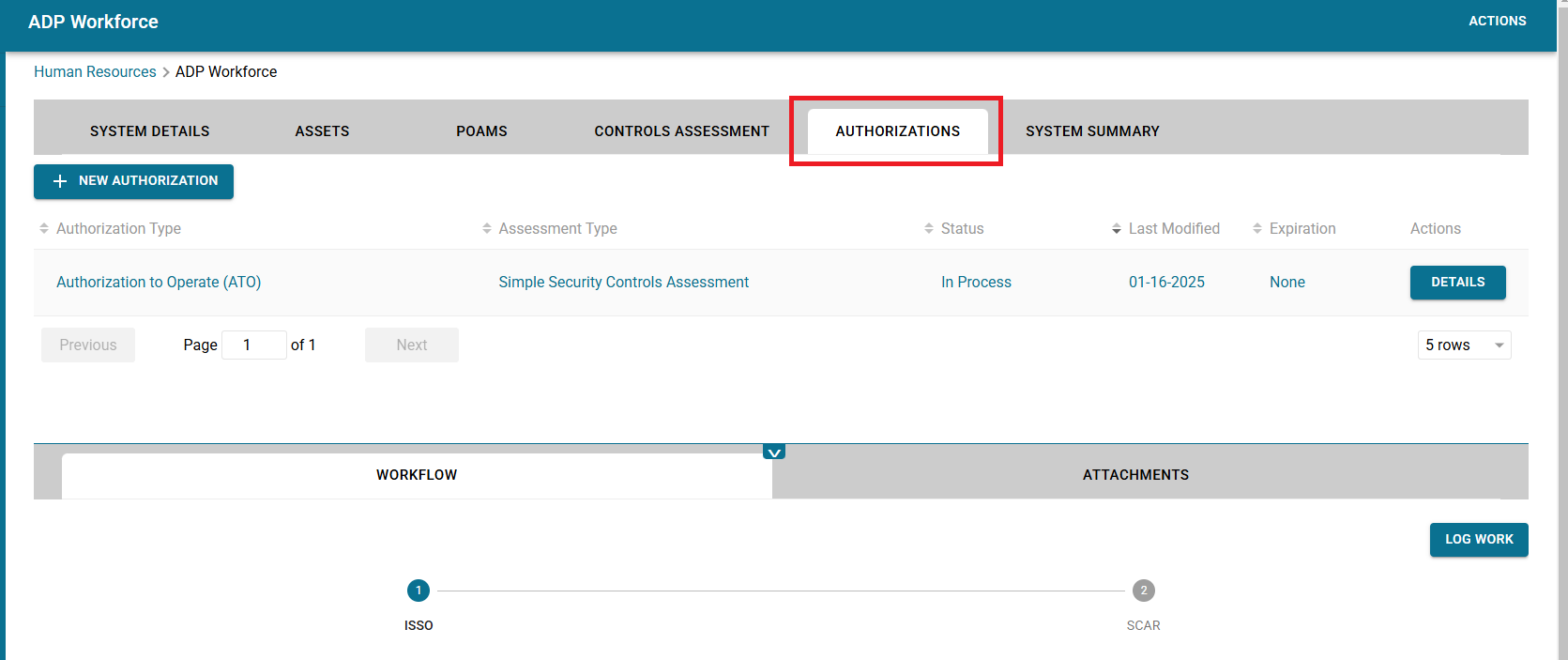The width and height of the screenshot is (1568, 660).
Task: Go to Human Resources breadcrumb link
Action: click(95, 71)
